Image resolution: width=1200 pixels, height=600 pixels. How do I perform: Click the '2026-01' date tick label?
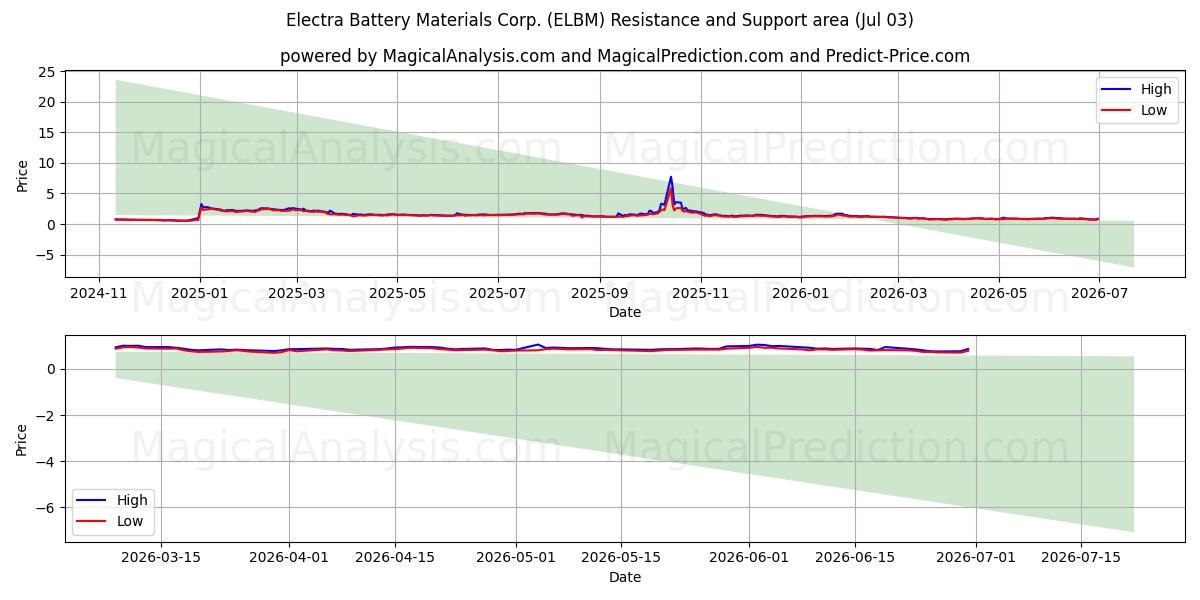801,292
